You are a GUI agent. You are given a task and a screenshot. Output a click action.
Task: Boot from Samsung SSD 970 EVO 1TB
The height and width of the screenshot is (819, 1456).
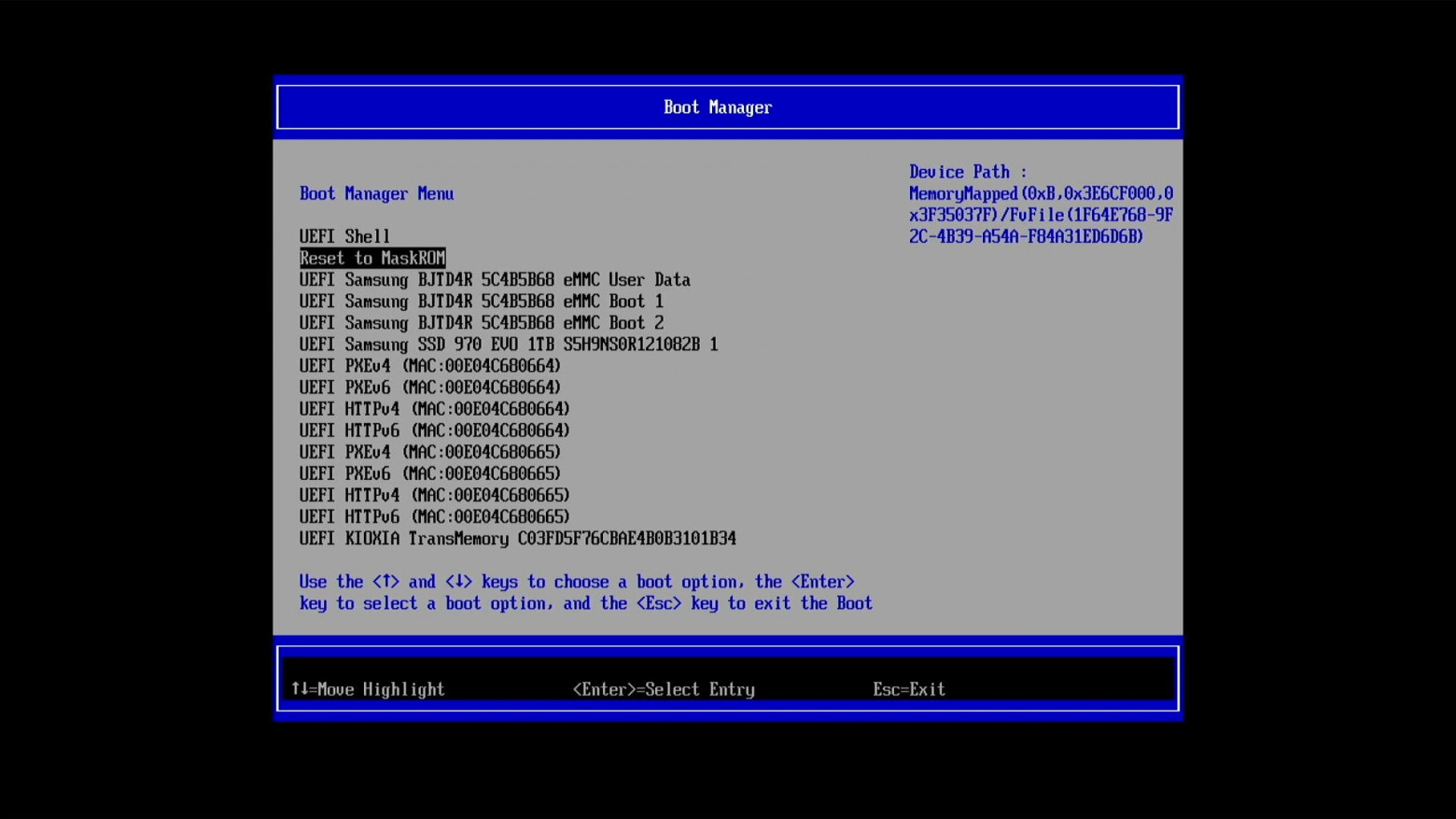click(x=509, y=344)
